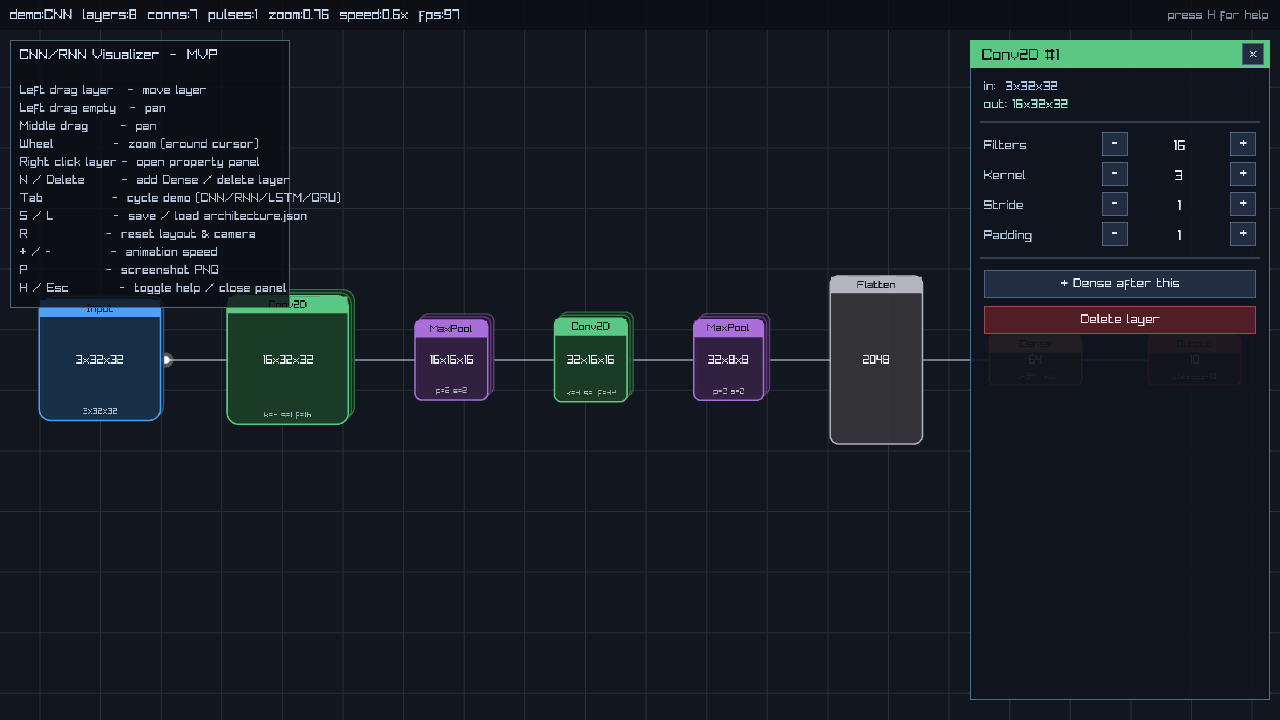
Task: Select the MaxPool 16x16x16 layer node
Action: point(452,360)
